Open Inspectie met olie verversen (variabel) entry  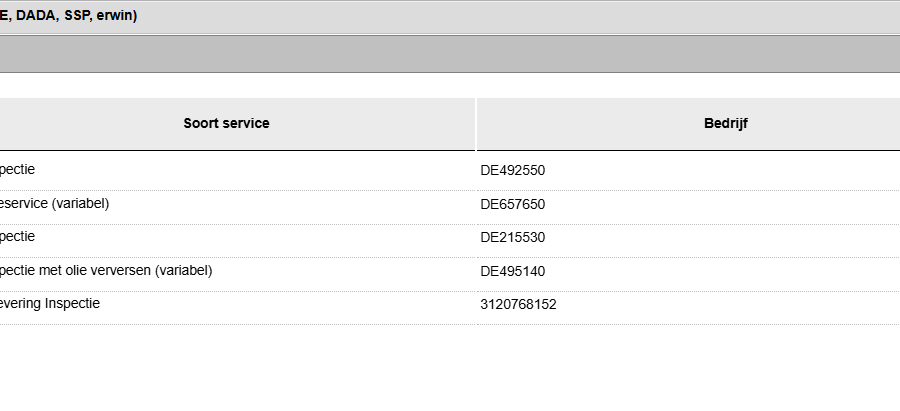pyautogui.click(x=105, y=271)
